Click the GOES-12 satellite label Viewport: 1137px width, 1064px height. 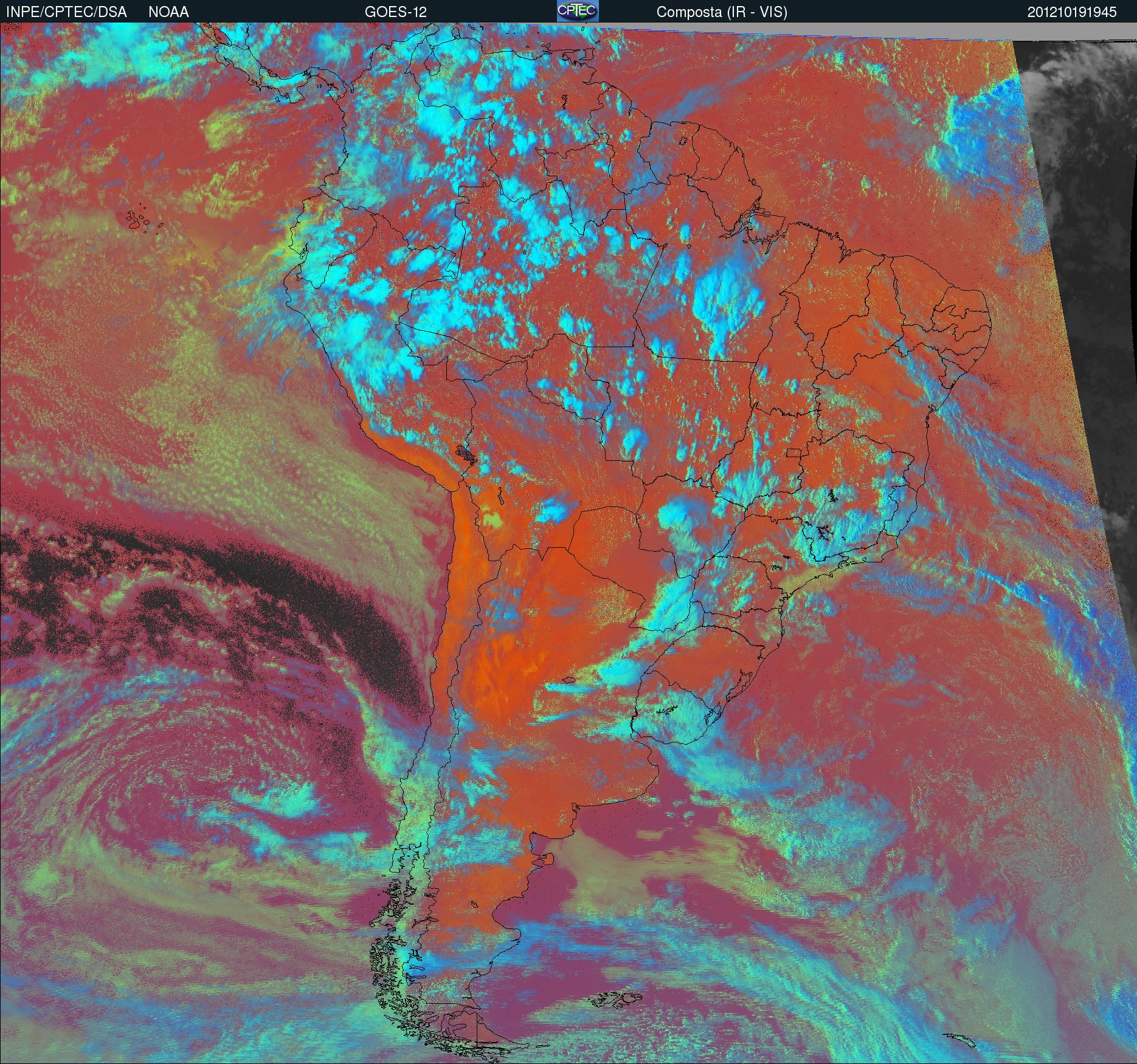(395, 12)
